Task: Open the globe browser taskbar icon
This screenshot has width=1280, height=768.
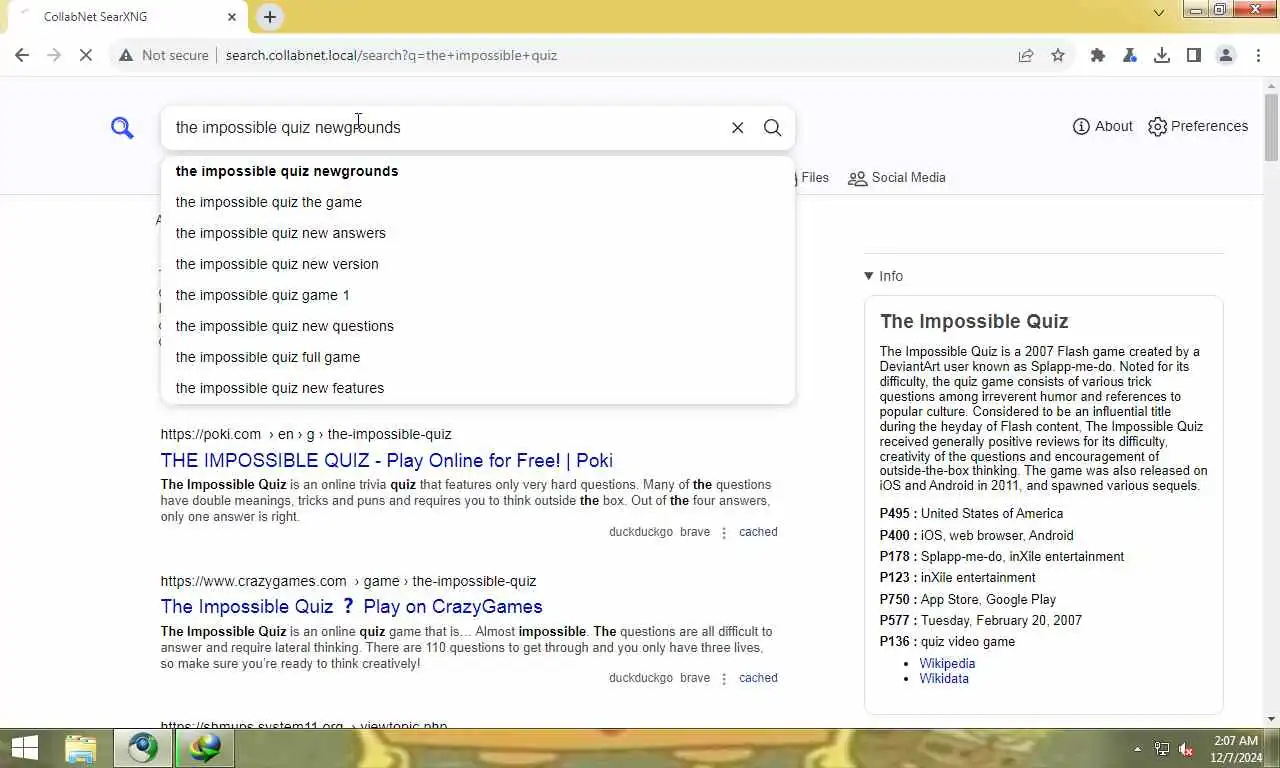Action: 142,748
